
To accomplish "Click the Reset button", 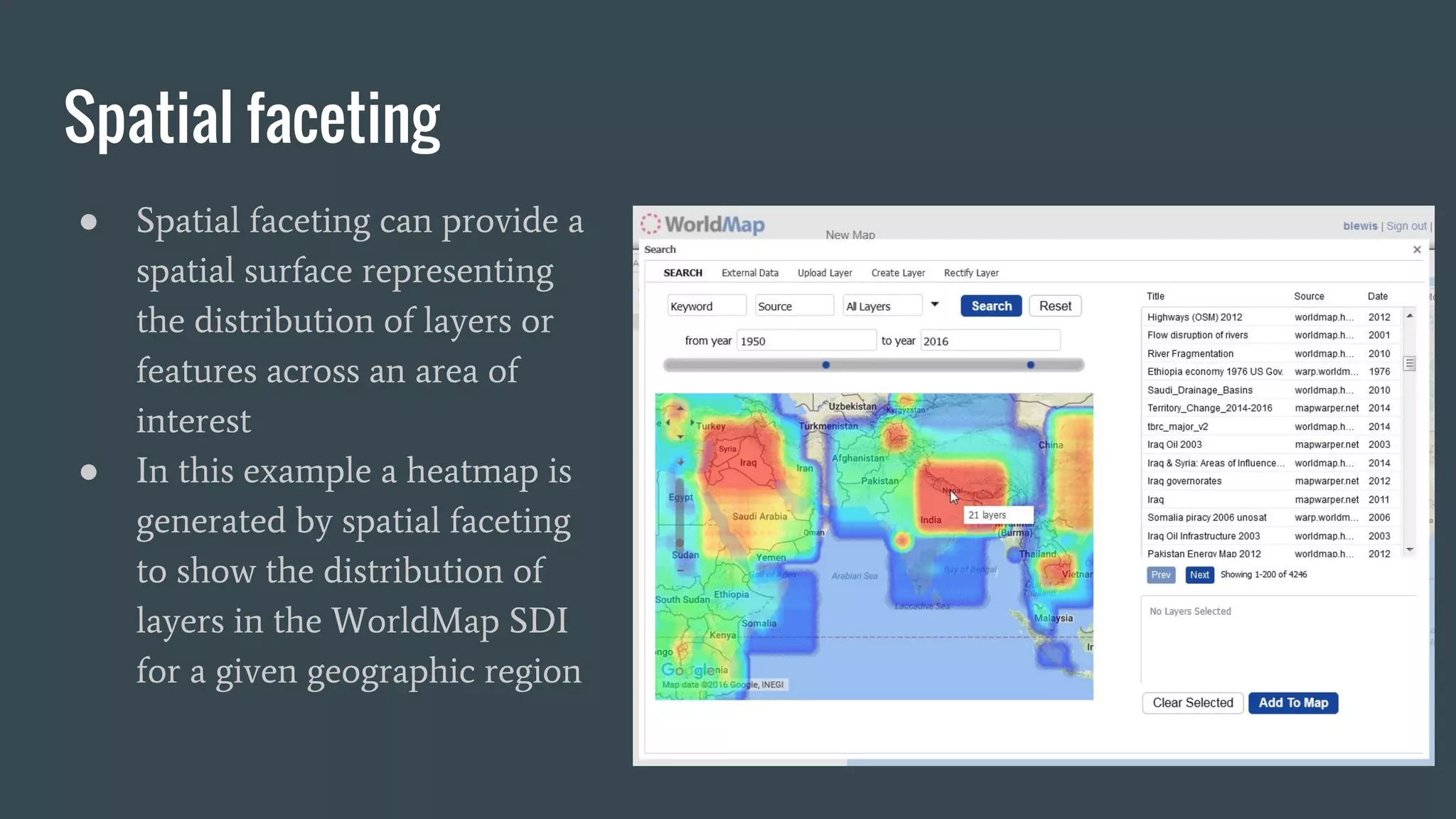I will coord(1055,306).
